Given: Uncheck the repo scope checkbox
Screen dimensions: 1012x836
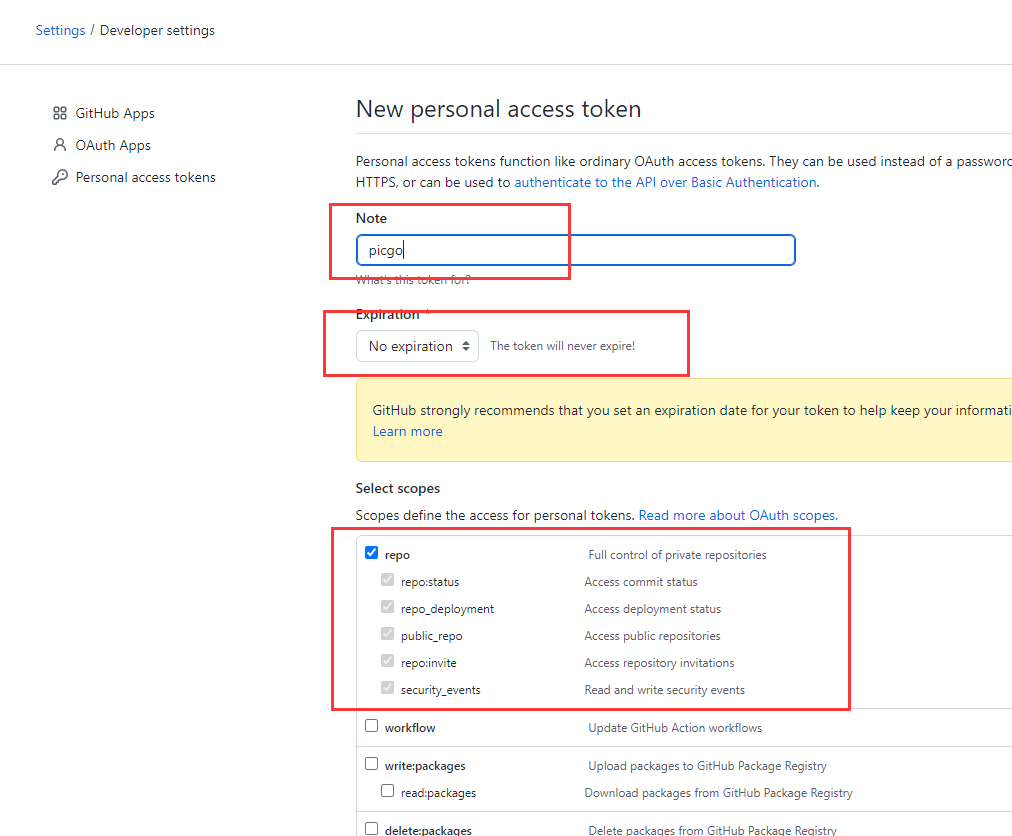Looking at the screenshot, I should tap(372, 553).
